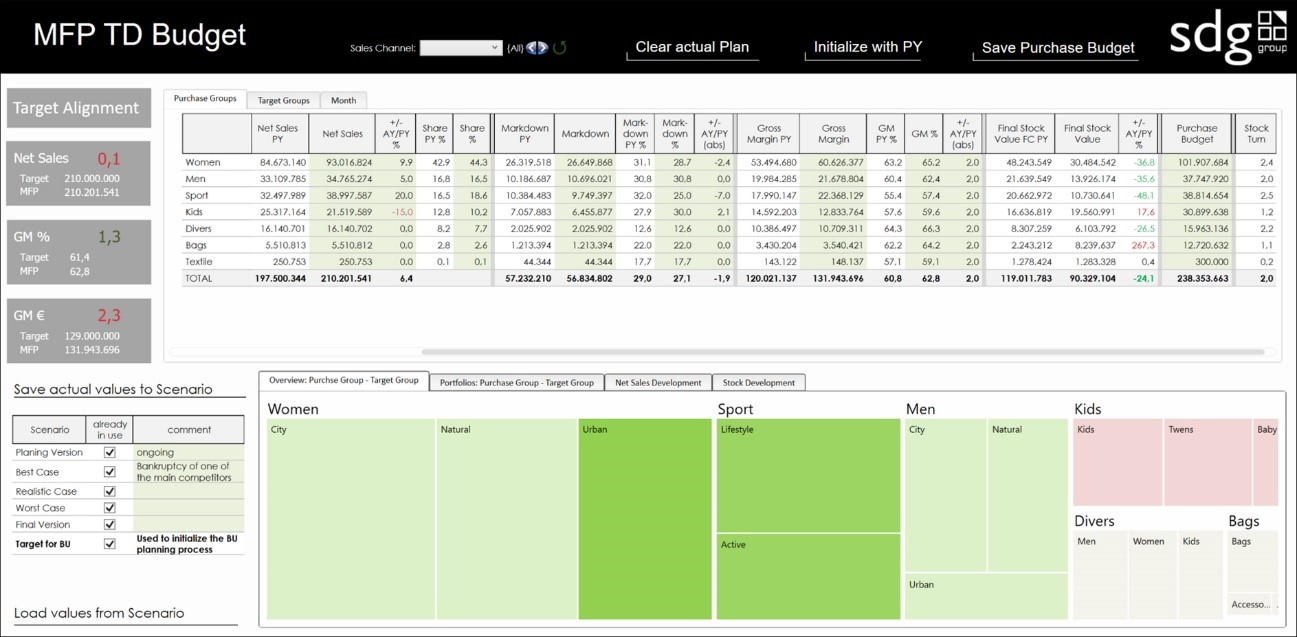Image resolution: width=1297 pixels, height=637 pixels.
Task: Open Overview: Purchase Group - Target Group tab
Action: tap(344, 381)
